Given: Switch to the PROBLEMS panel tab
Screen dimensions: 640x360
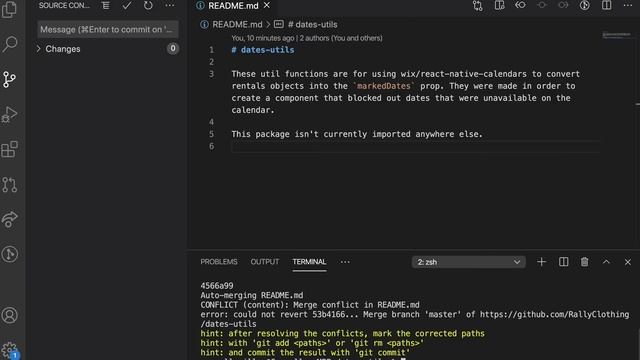Looking at the screenshot, I should [219, 262].
